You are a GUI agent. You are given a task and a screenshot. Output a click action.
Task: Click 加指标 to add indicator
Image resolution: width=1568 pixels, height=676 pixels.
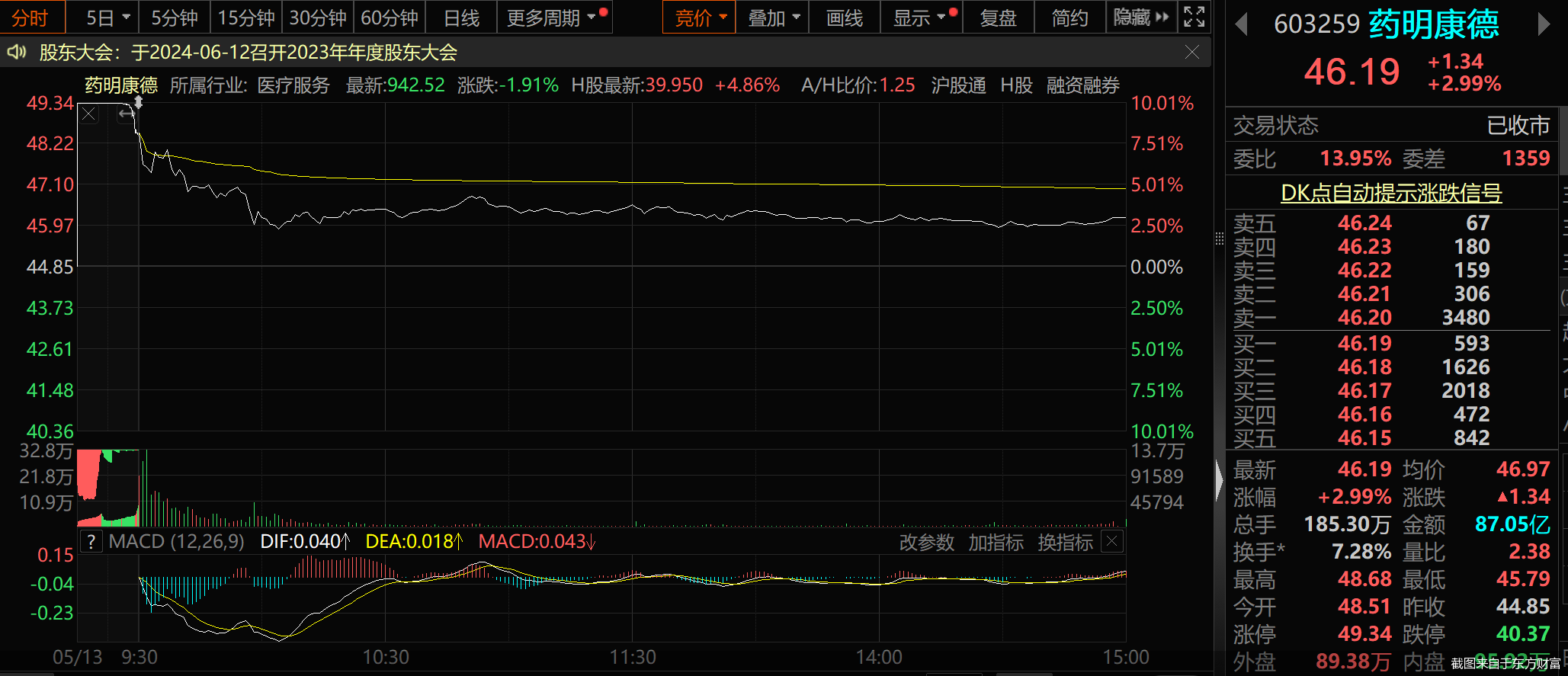pos(996,543)
